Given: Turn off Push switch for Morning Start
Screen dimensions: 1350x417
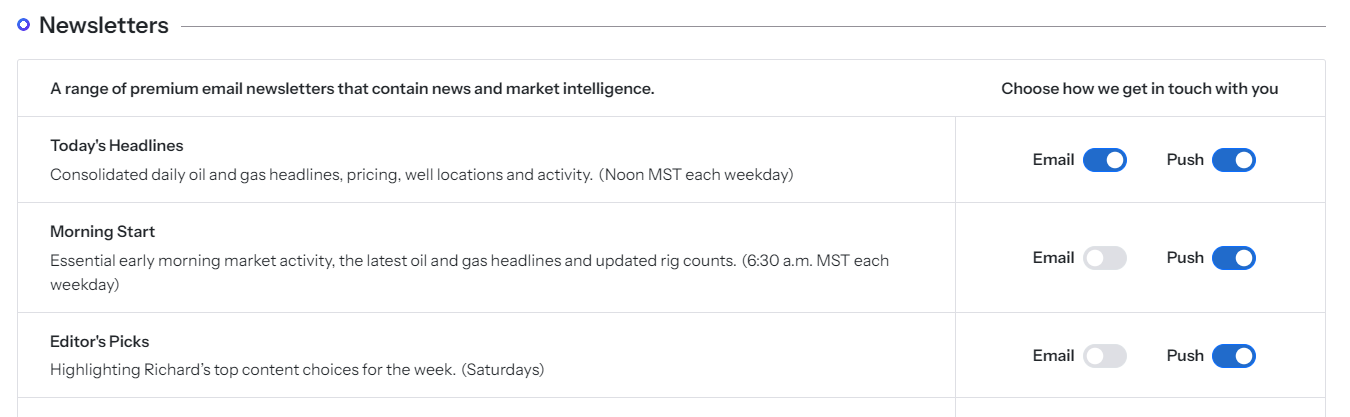Looking at the screenshot, I should 1233,258.
